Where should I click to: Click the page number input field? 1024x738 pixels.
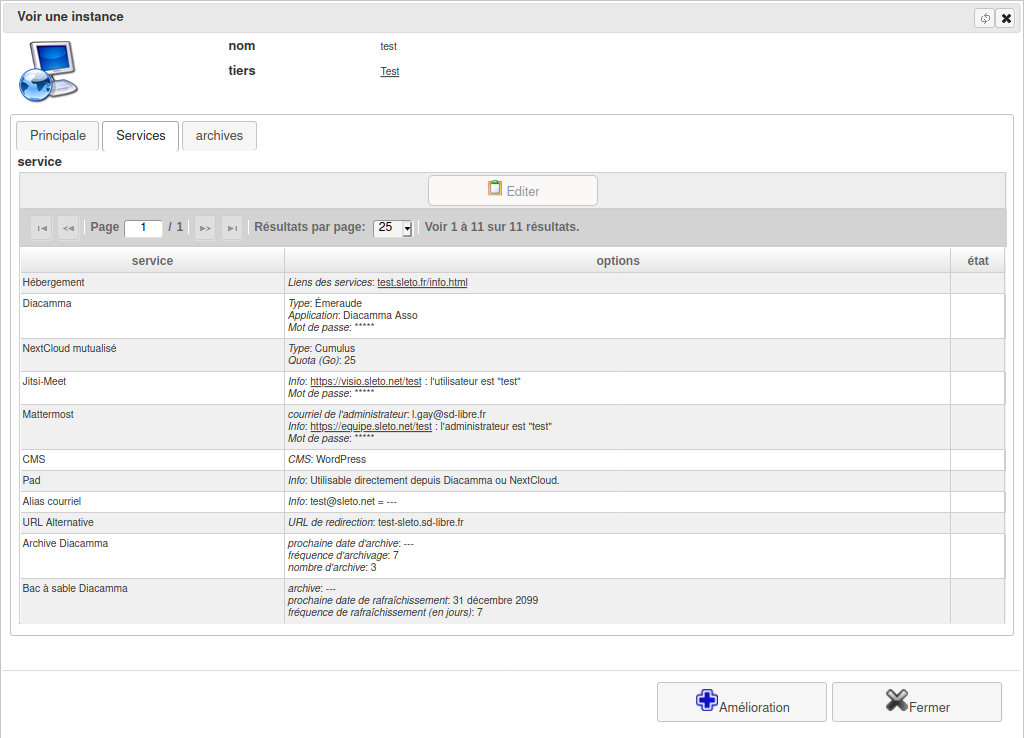pyautogui.click(x=143, y=228)
